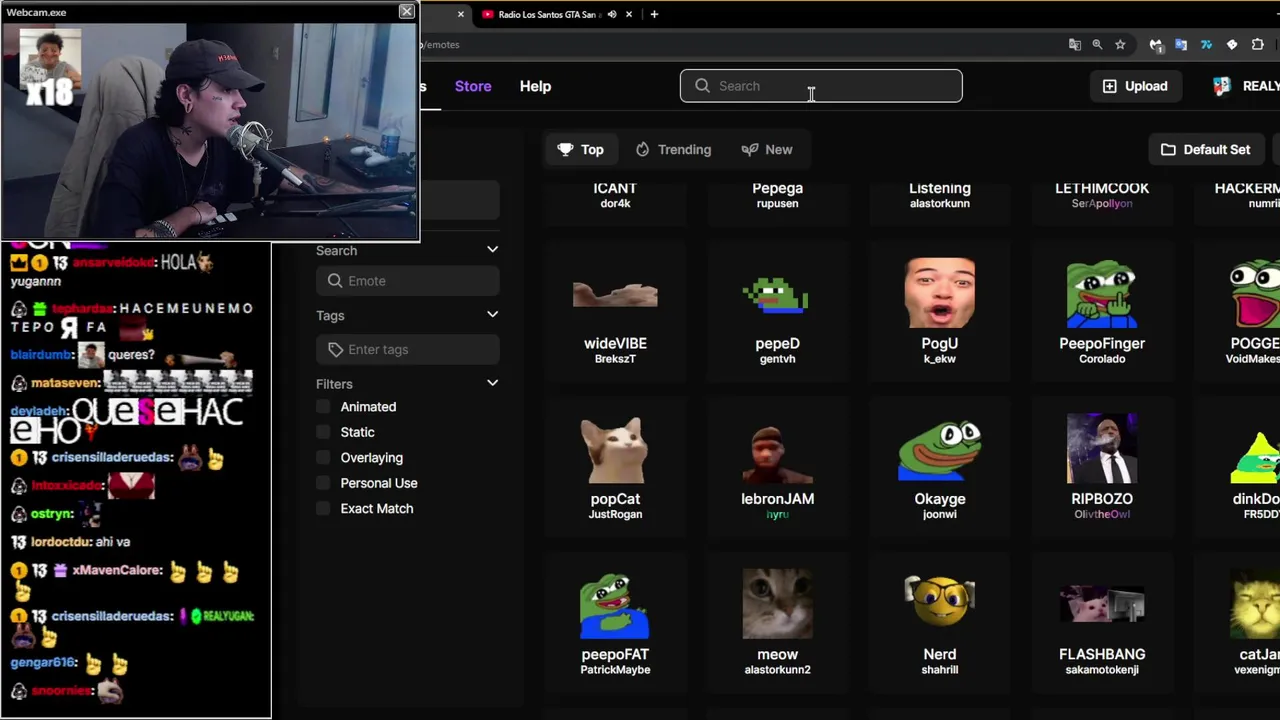This screenshot has width=1280, height=720.
Task: Bookmark this page with star icon
Action: coord(1120,44)
